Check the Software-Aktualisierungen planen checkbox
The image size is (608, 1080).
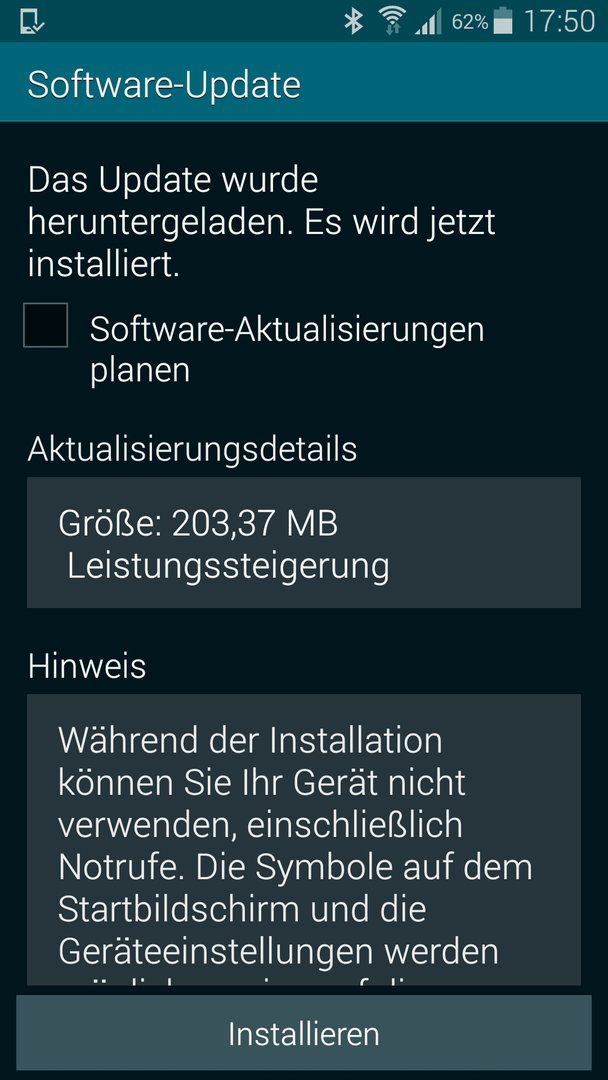(x=45, y=325)
